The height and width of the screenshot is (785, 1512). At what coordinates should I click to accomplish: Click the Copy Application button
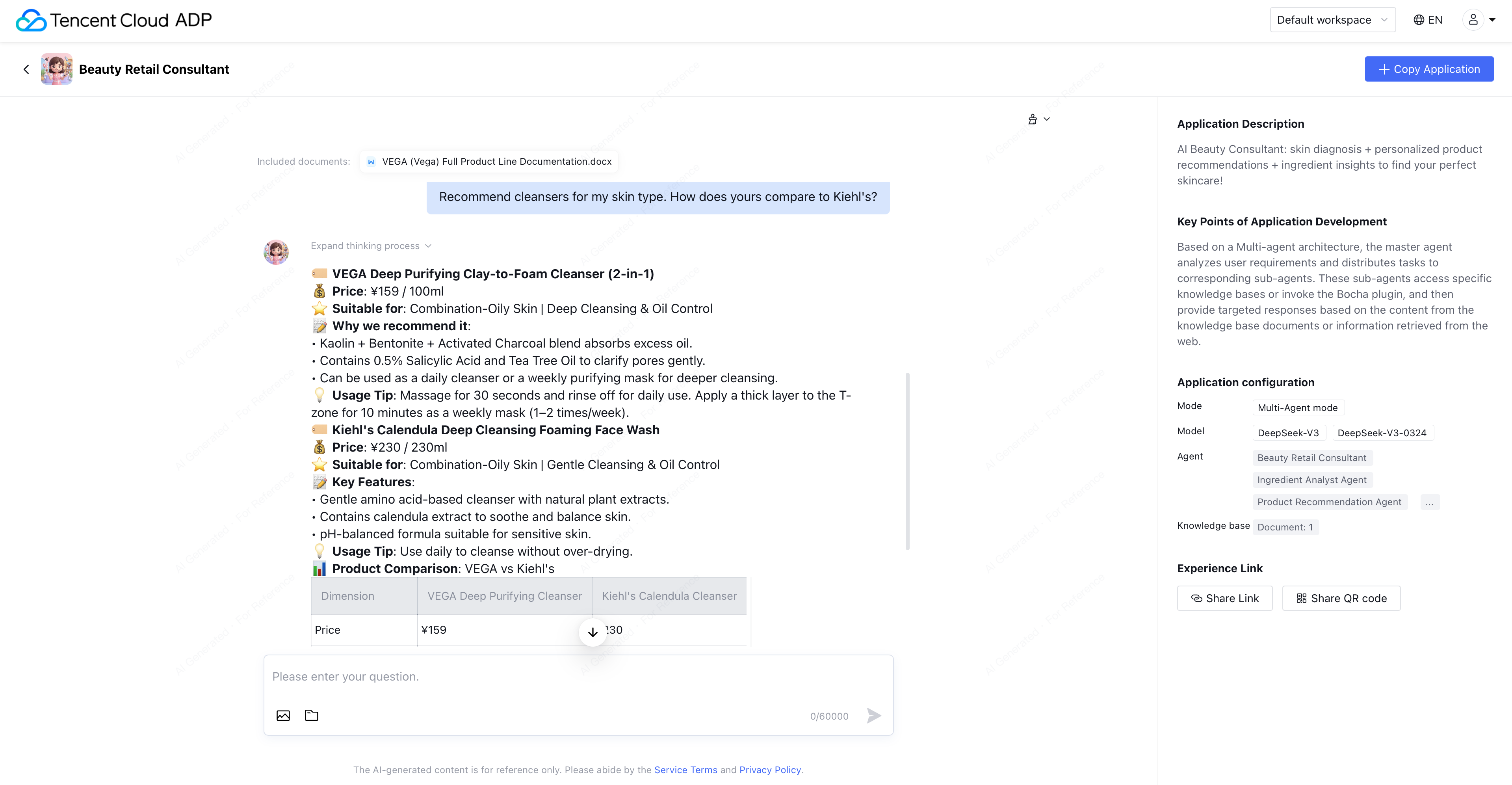1428,69
